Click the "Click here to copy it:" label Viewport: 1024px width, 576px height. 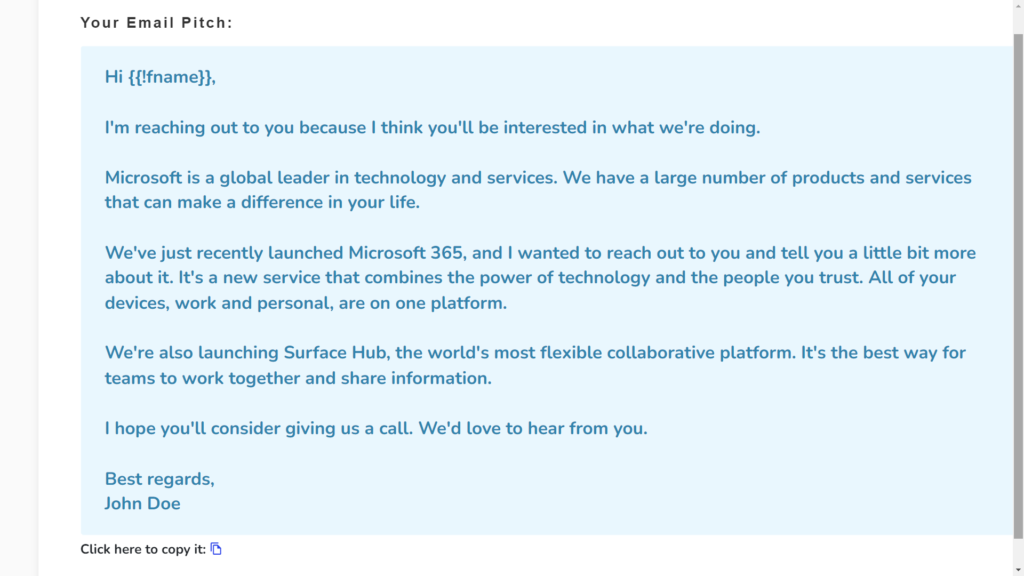coord(143,549)
